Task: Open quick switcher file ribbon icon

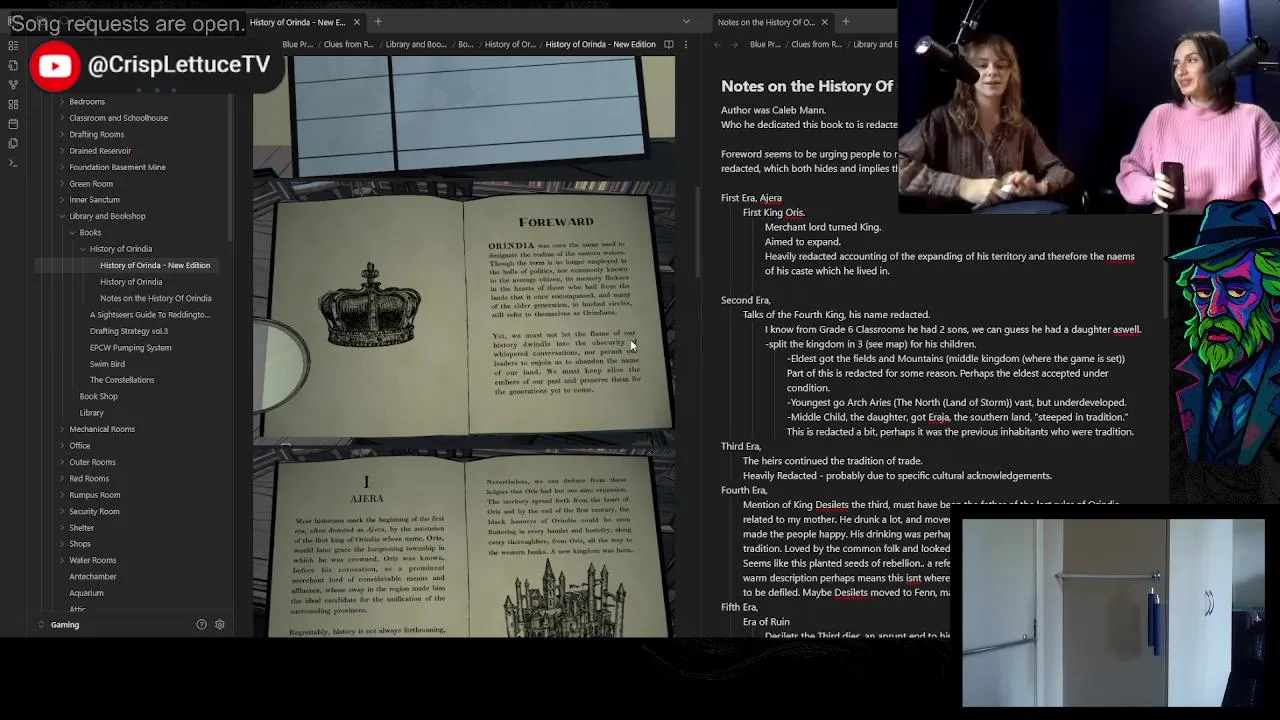Action: 13,65
